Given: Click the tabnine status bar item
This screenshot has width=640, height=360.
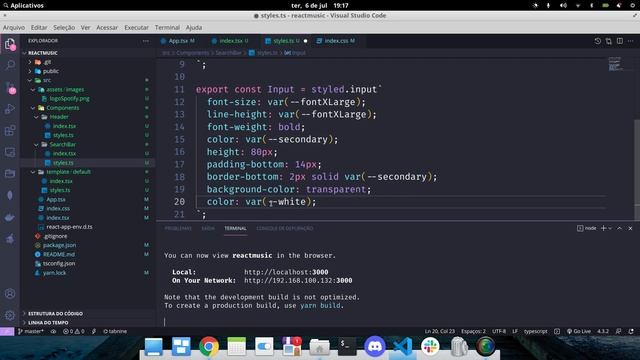Looking at the screenshot, I should pyautogui.click(x=115, y=331).
